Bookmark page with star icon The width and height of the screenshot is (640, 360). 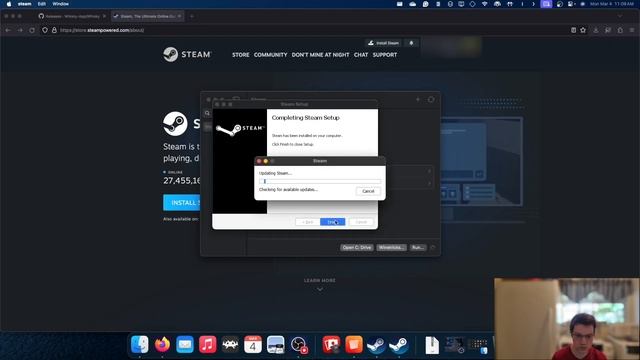[x=583, y=30]
